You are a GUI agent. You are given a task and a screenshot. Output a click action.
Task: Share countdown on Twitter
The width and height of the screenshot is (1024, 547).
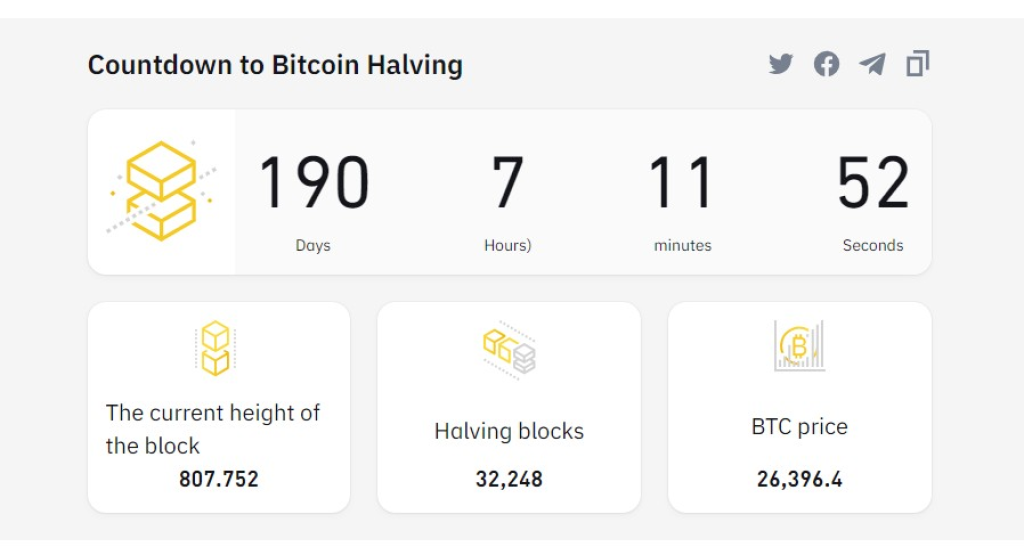(x=780, y=64)
